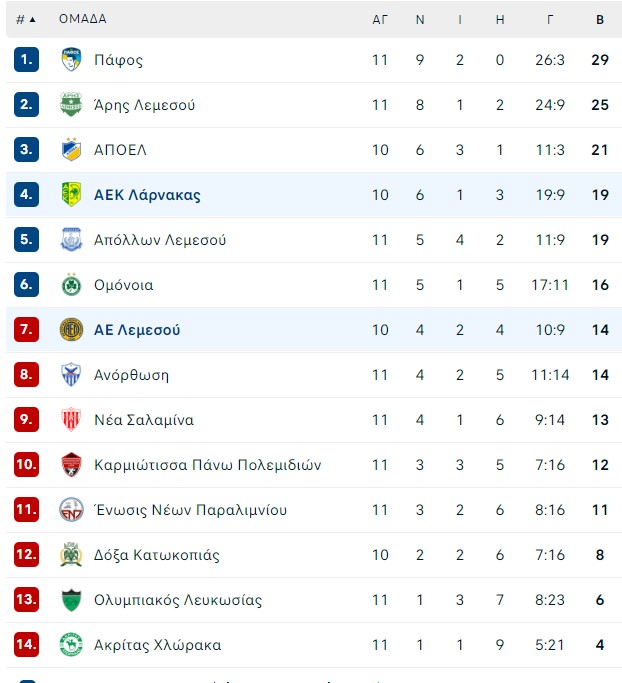The width and height of the screenshot is (622, 683).
Task: Click the Άρης Λεμεσού club logo
Action: coord(71,105)
